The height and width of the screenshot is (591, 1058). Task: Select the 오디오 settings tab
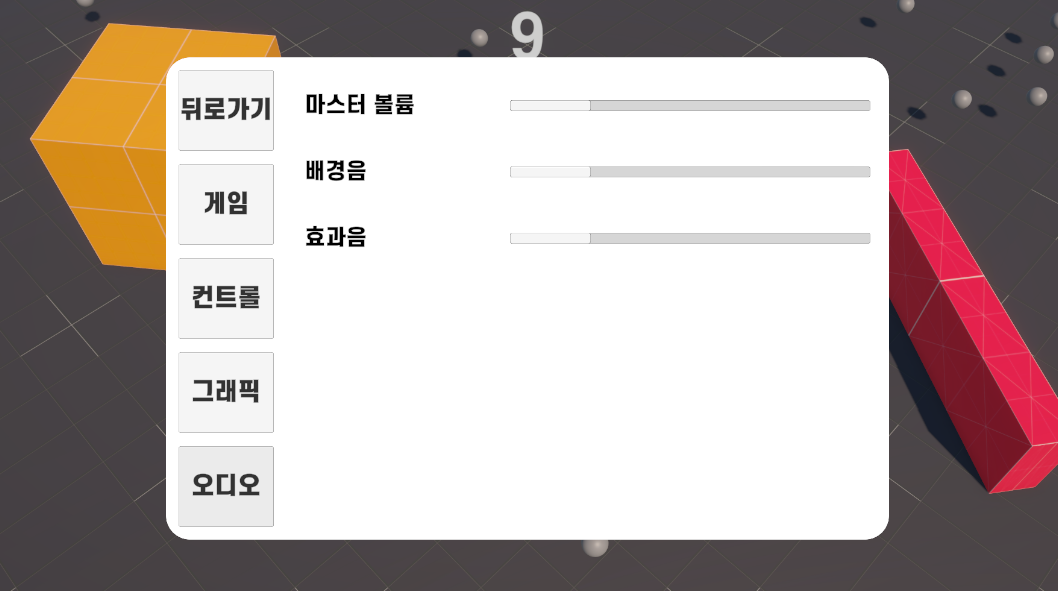tap(226, 486)
